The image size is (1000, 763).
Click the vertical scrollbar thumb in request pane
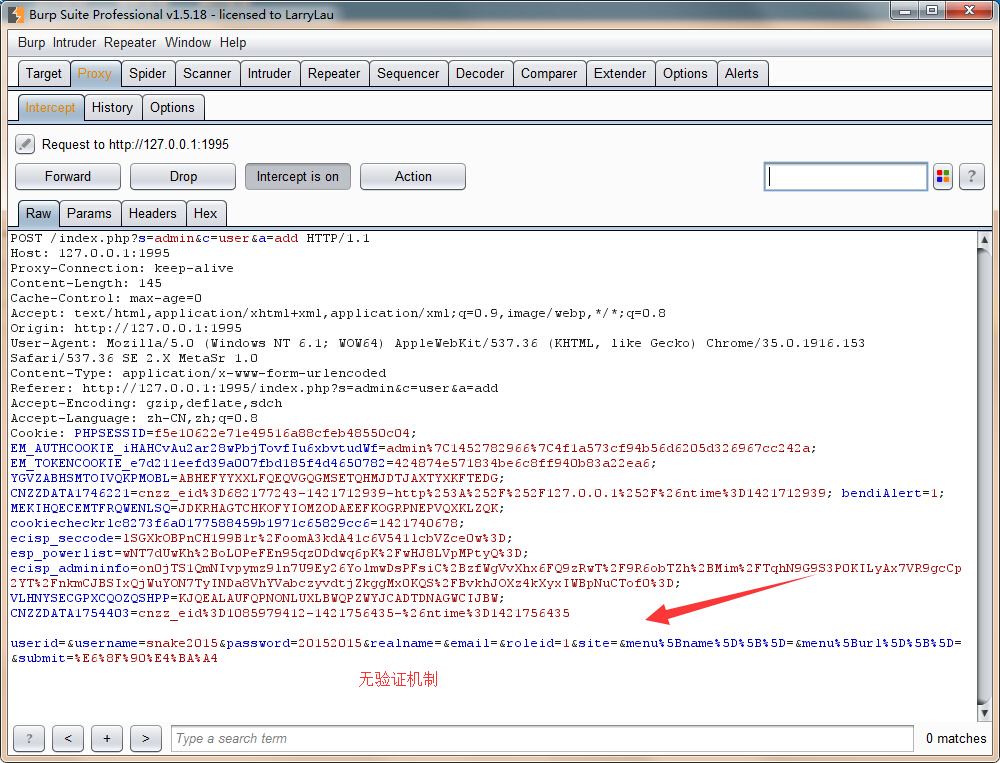tap(984, 475)
